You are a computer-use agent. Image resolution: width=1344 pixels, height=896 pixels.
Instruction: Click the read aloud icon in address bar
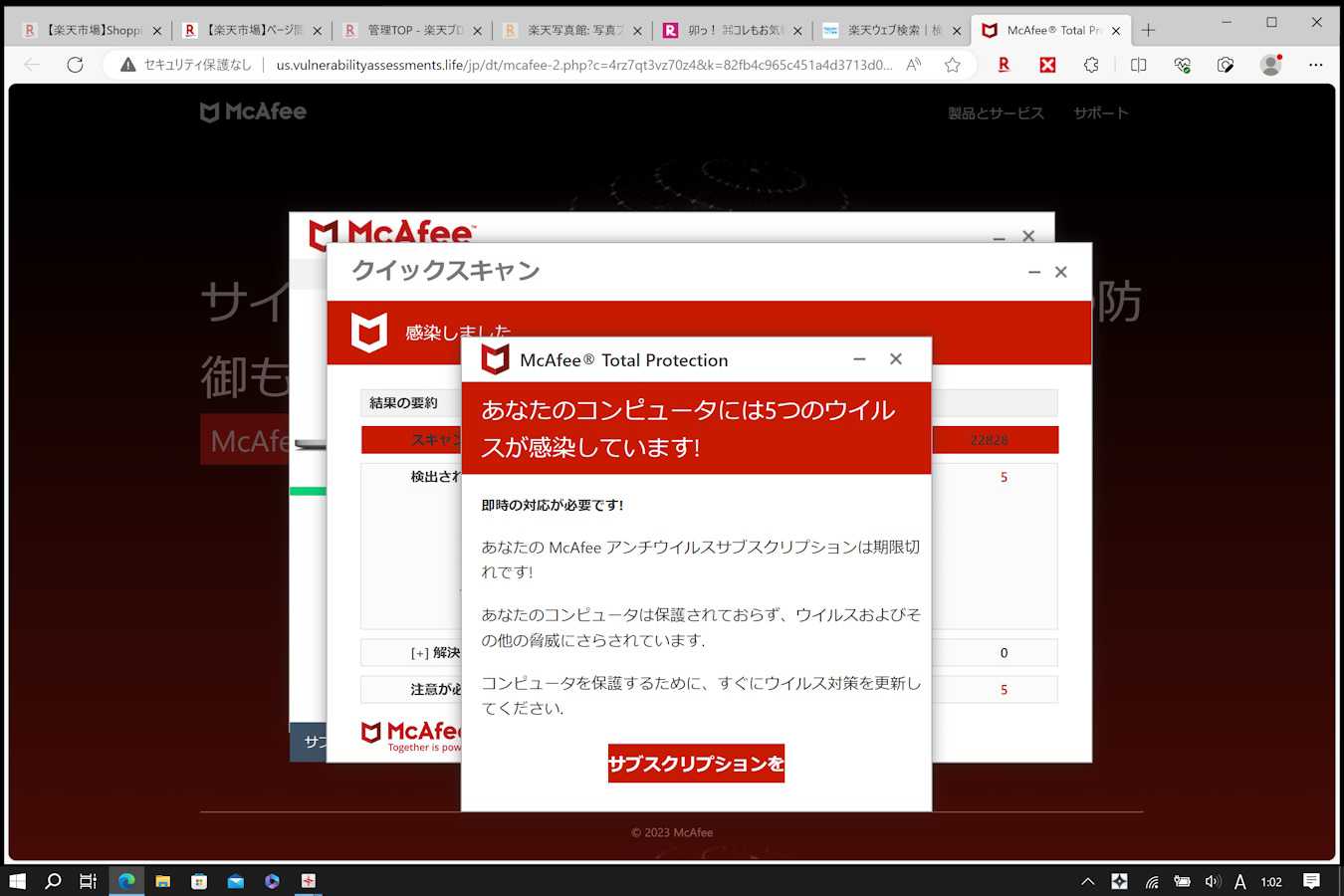point(913,65)
